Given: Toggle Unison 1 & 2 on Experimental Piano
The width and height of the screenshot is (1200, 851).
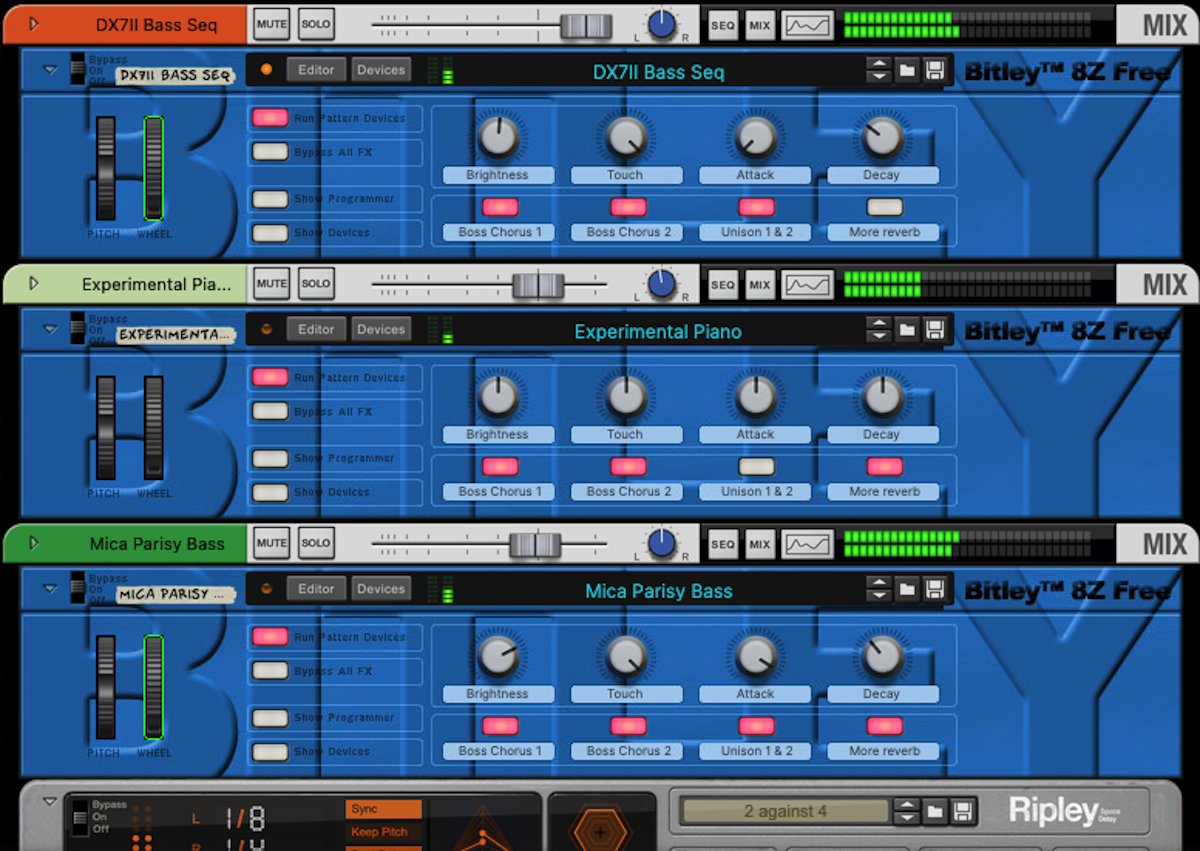Looking at the screenshot, I should 756,466.
